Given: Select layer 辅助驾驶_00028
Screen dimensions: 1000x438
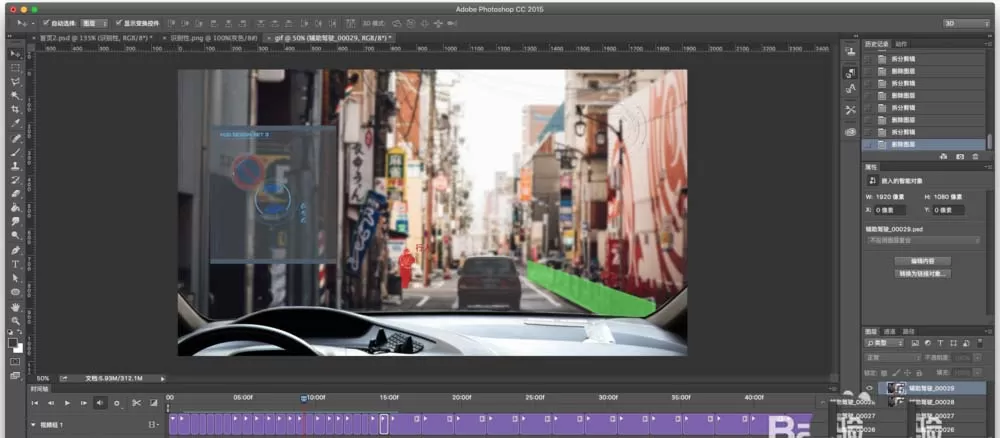Looking at the screenshot, I should click(x=930, y=402).
